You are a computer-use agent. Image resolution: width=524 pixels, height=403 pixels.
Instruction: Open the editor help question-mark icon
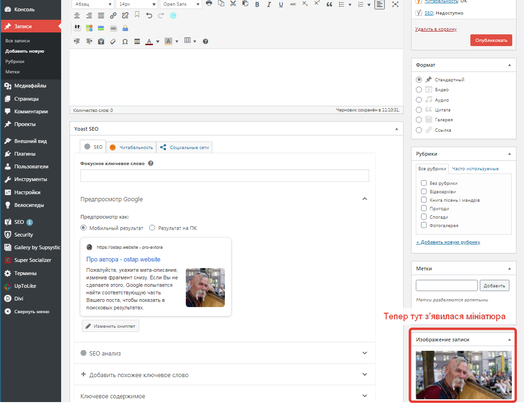pyautogui.click(x=206, y=41)
